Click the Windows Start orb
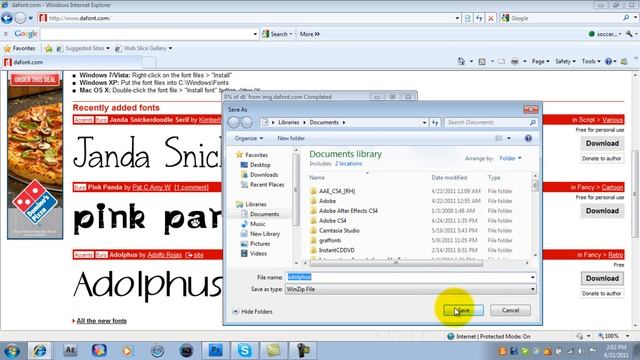 point(11,351)
